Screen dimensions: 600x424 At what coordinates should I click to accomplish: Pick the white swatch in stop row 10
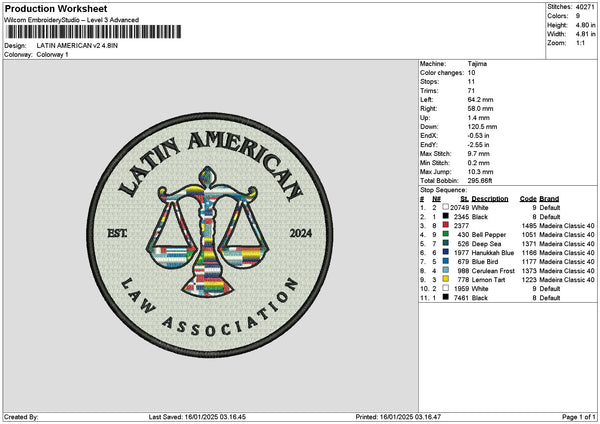tap(445, 288)
